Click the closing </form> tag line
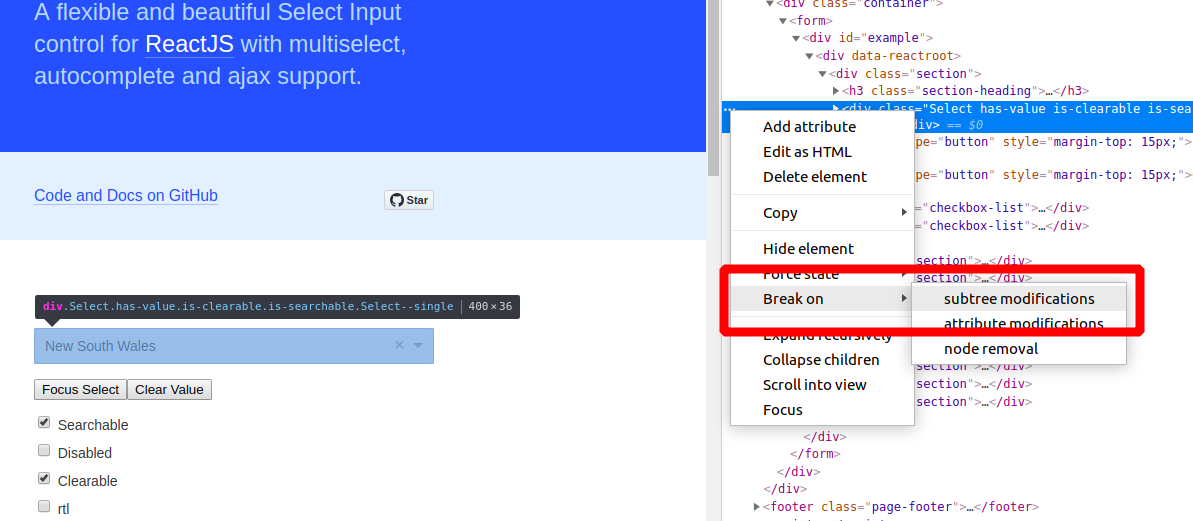Screen dimensions: 1193x521 point(815,454)
